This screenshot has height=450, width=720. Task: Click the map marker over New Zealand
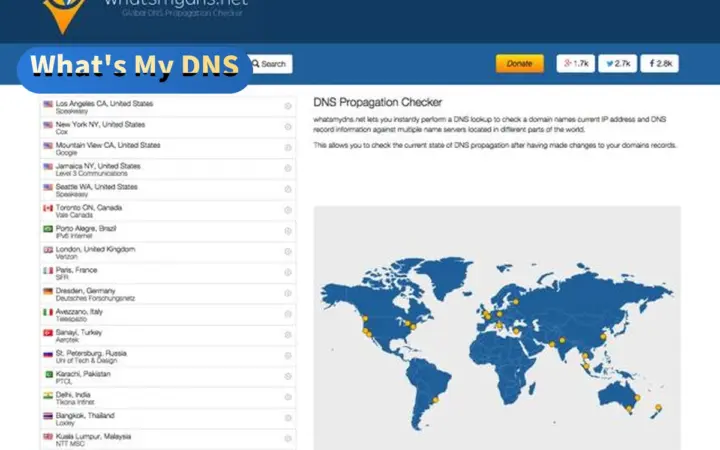click(x=658, y=407)
